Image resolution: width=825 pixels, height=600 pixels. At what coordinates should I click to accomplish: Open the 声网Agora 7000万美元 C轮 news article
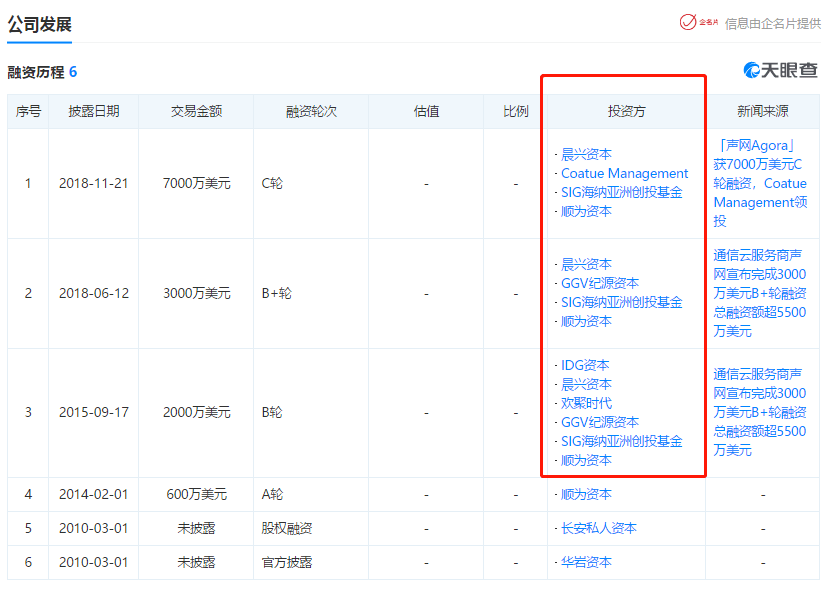[760, 183]
